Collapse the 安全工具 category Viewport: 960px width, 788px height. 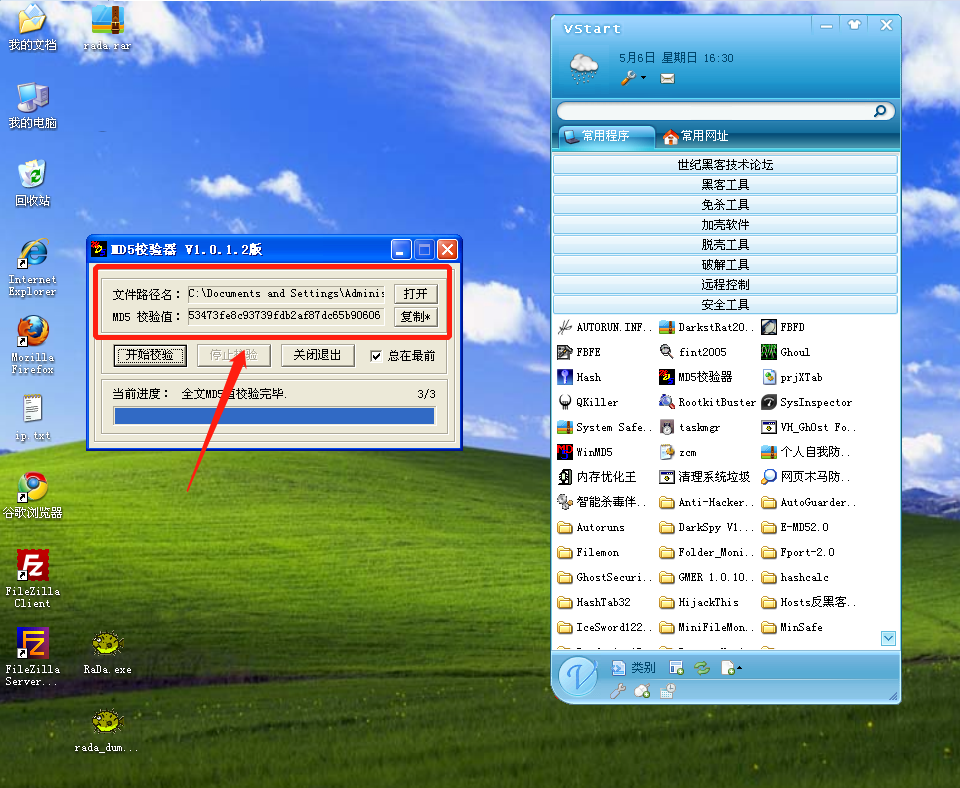[x=725, y=304]
